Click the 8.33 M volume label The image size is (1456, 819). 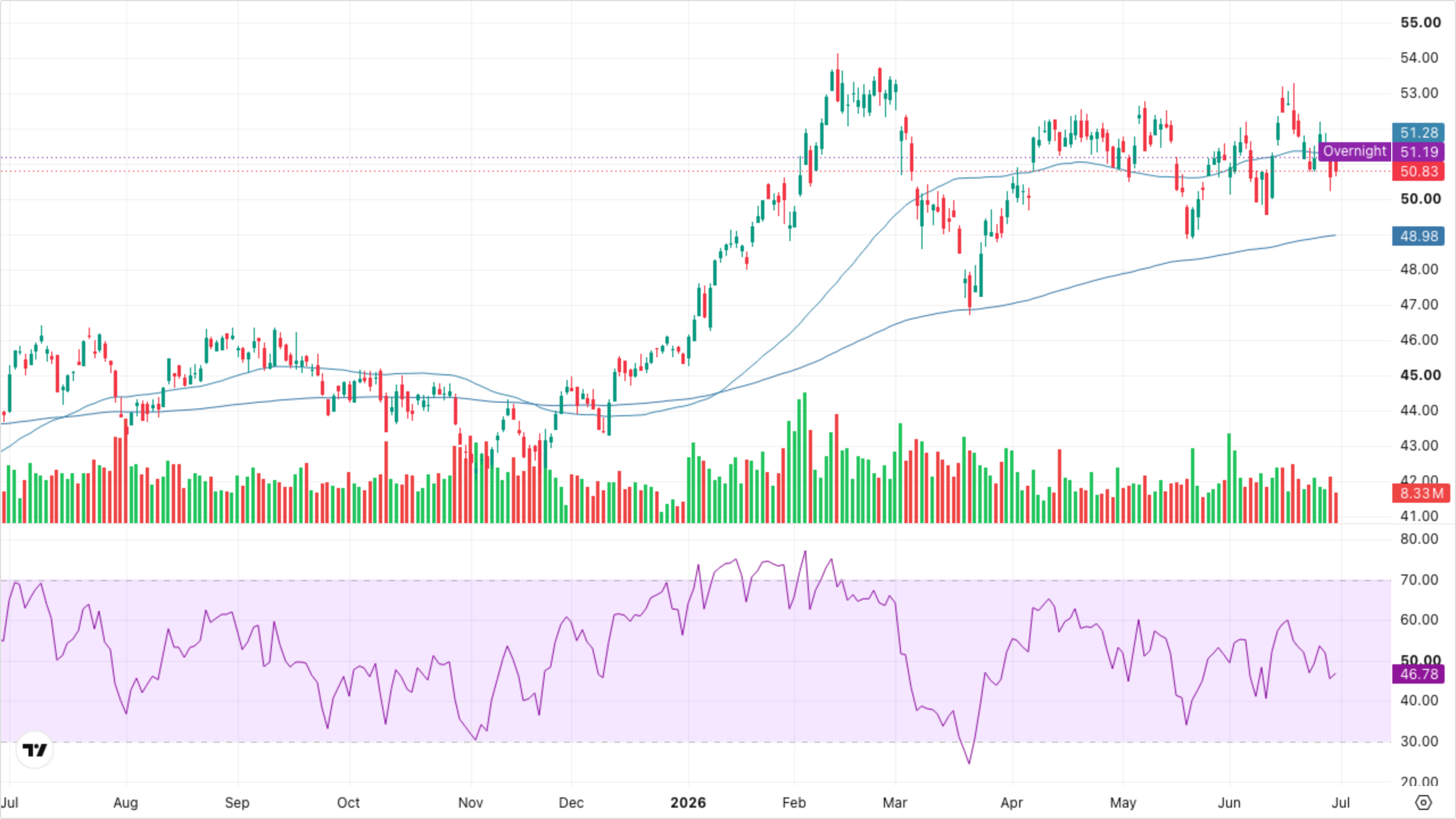point(1421,493)
